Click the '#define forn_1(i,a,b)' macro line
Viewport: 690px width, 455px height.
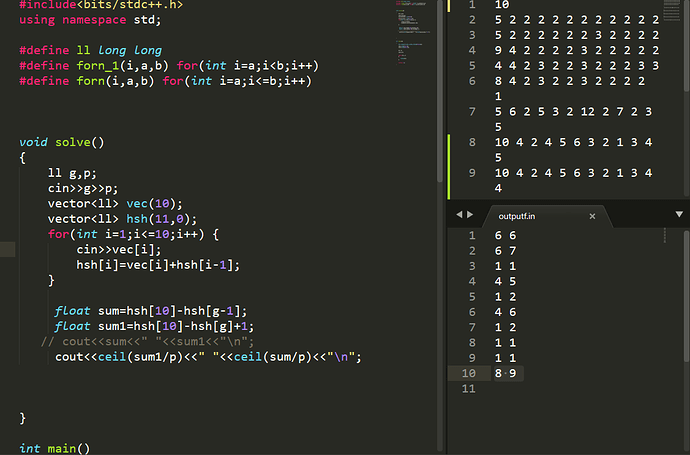tap(169, 66)
